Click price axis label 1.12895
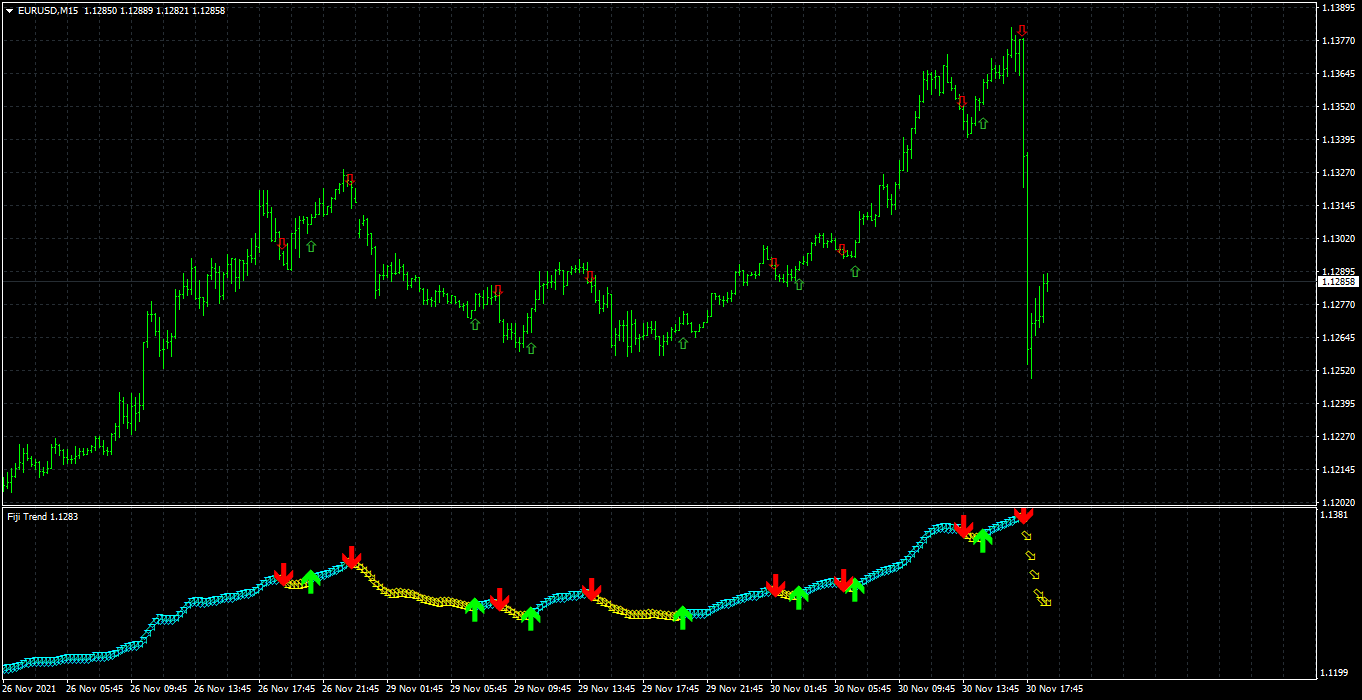This screenshot has height=700, width=1362. pos(1339,272)
